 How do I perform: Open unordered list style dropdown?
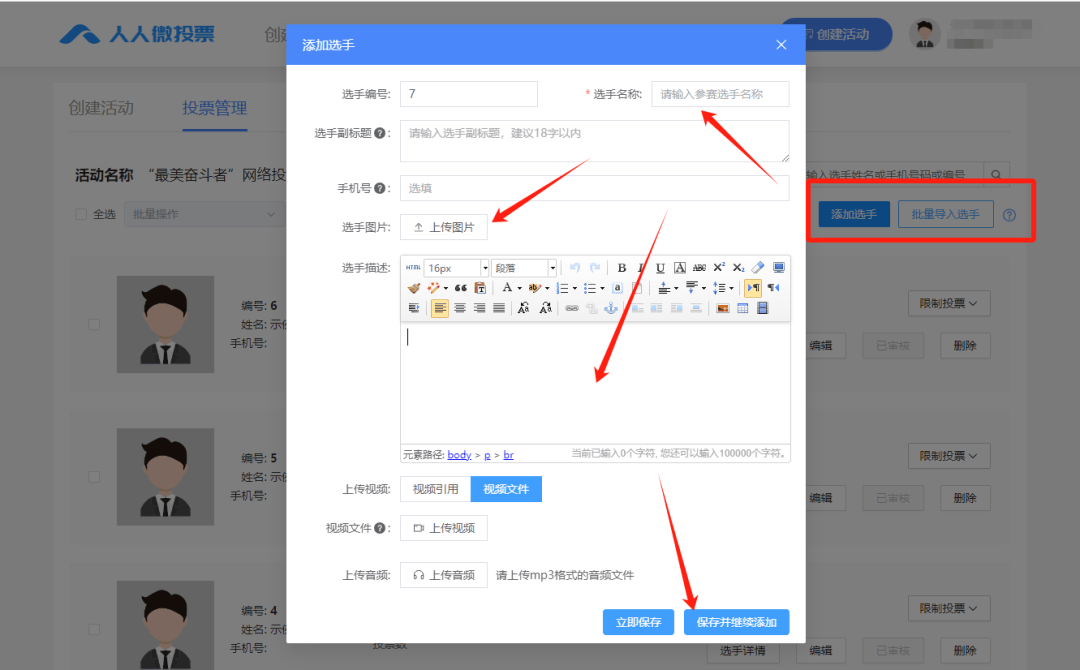pyautogui.click(x=602, y=288)
